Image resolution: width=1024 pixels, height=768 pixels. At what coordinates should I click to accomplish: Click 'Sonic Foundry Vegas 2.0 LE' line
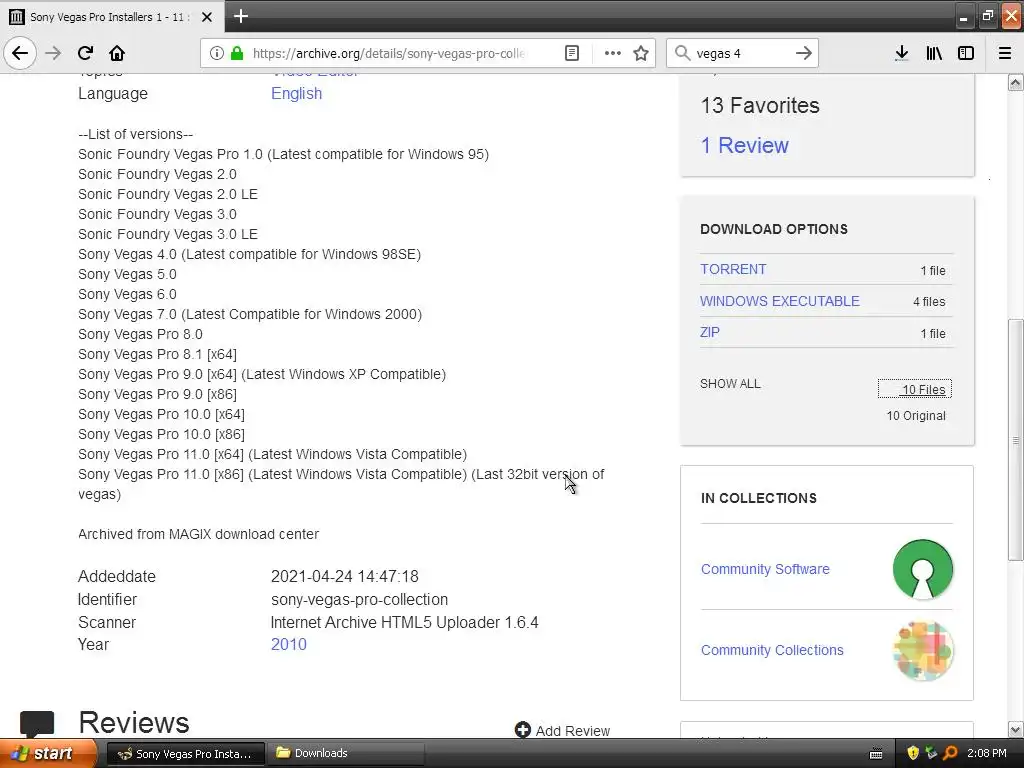[x=168, y=194]
